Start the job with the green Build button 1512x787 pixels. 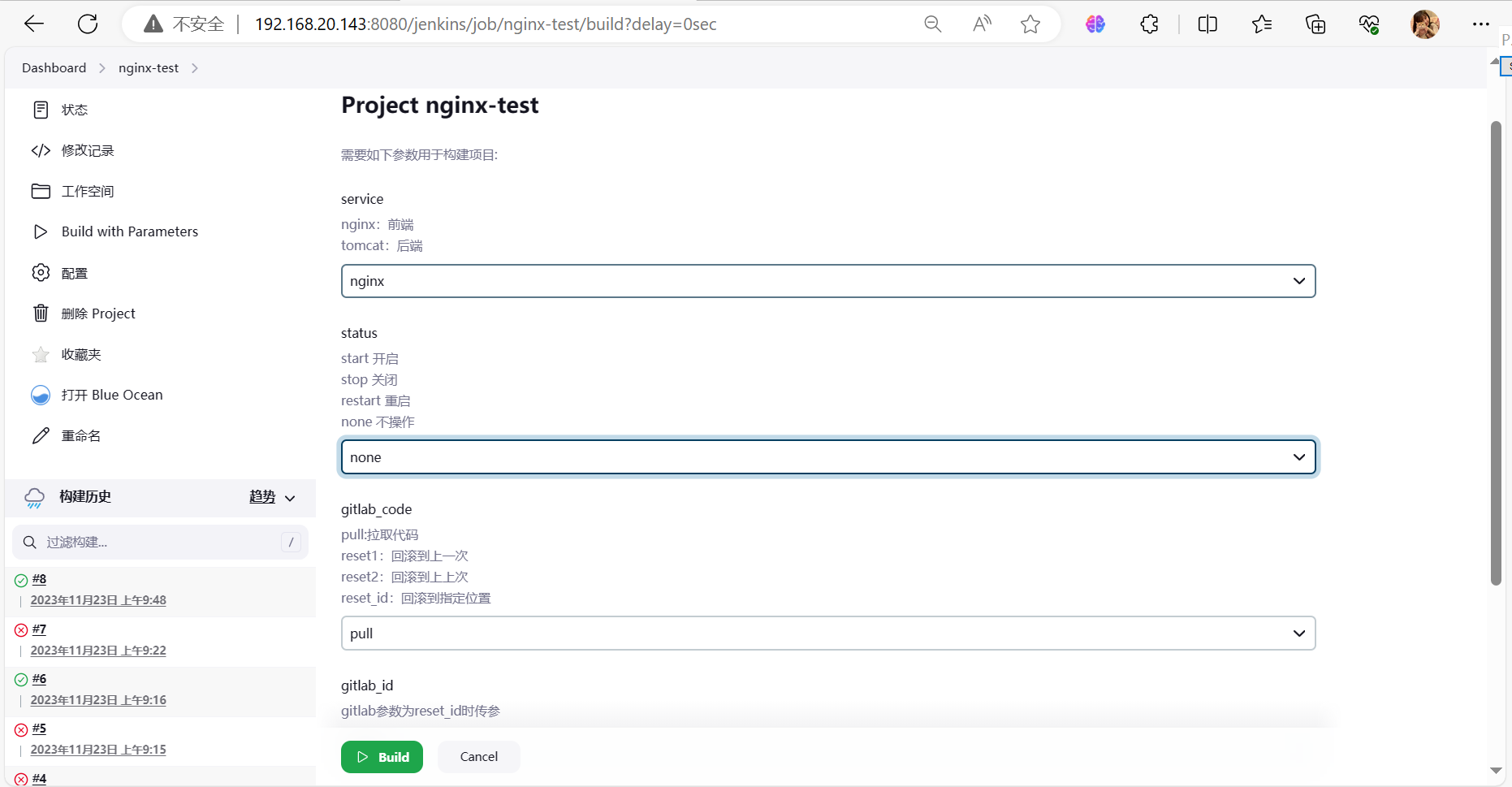[382, 757]
